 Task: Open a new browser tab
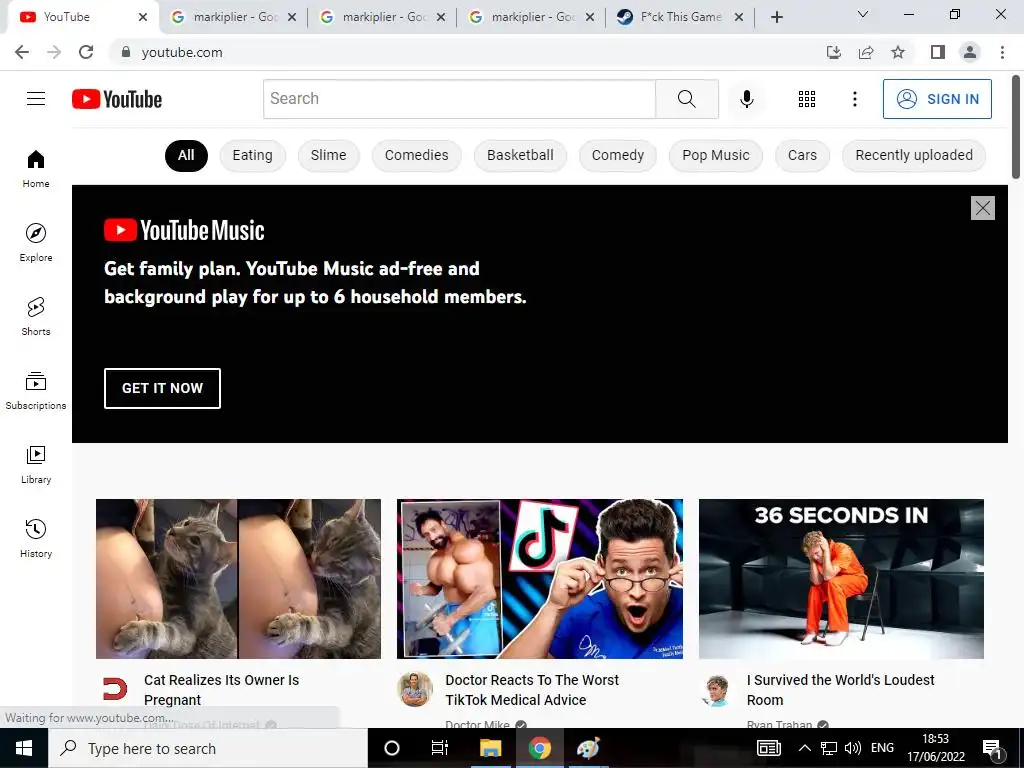pyautogui.click(x=776, y=17)
